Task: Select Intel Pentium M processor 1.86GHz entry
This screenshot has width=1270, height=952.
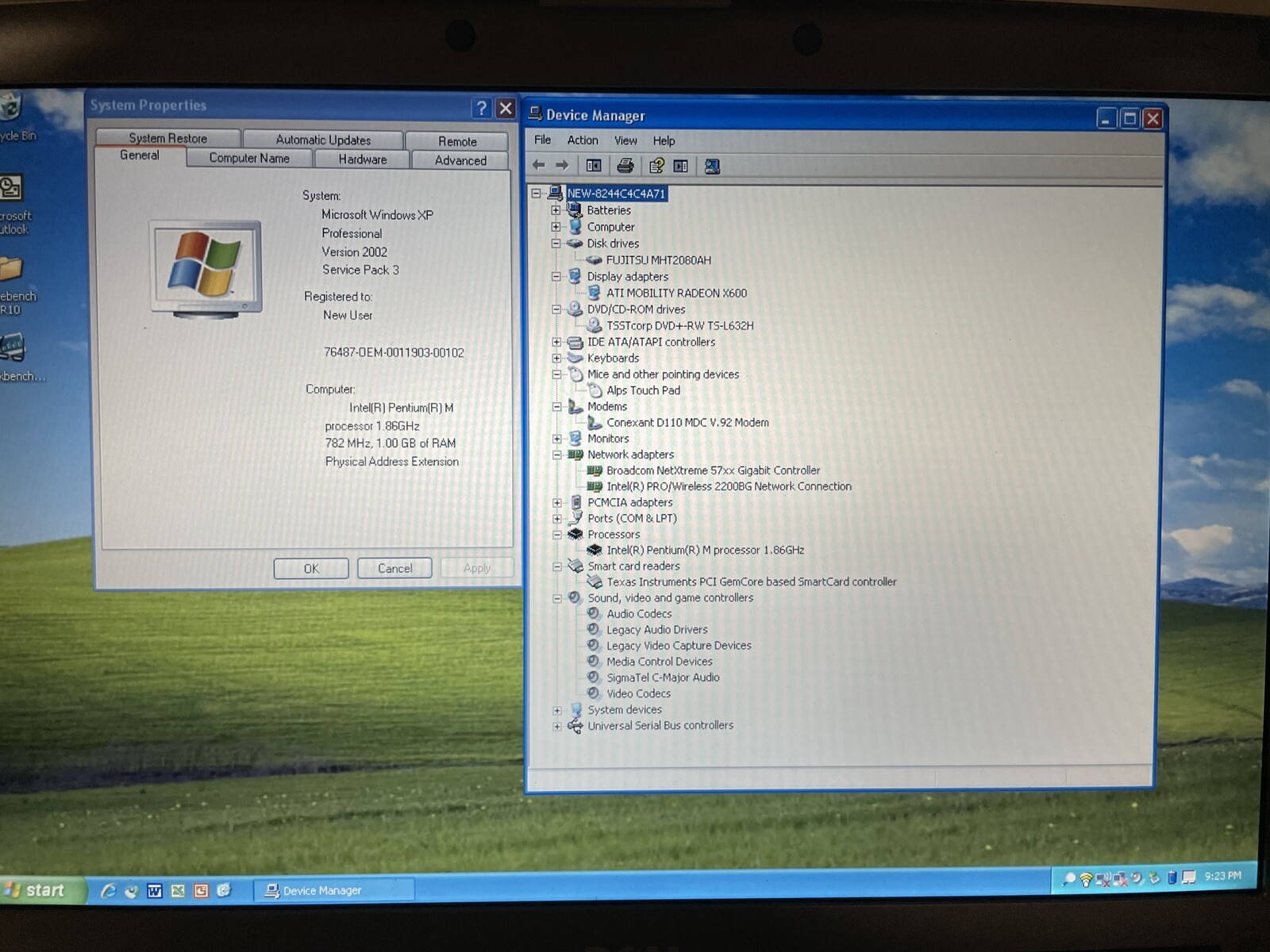Action: click(x=705, y=550)
